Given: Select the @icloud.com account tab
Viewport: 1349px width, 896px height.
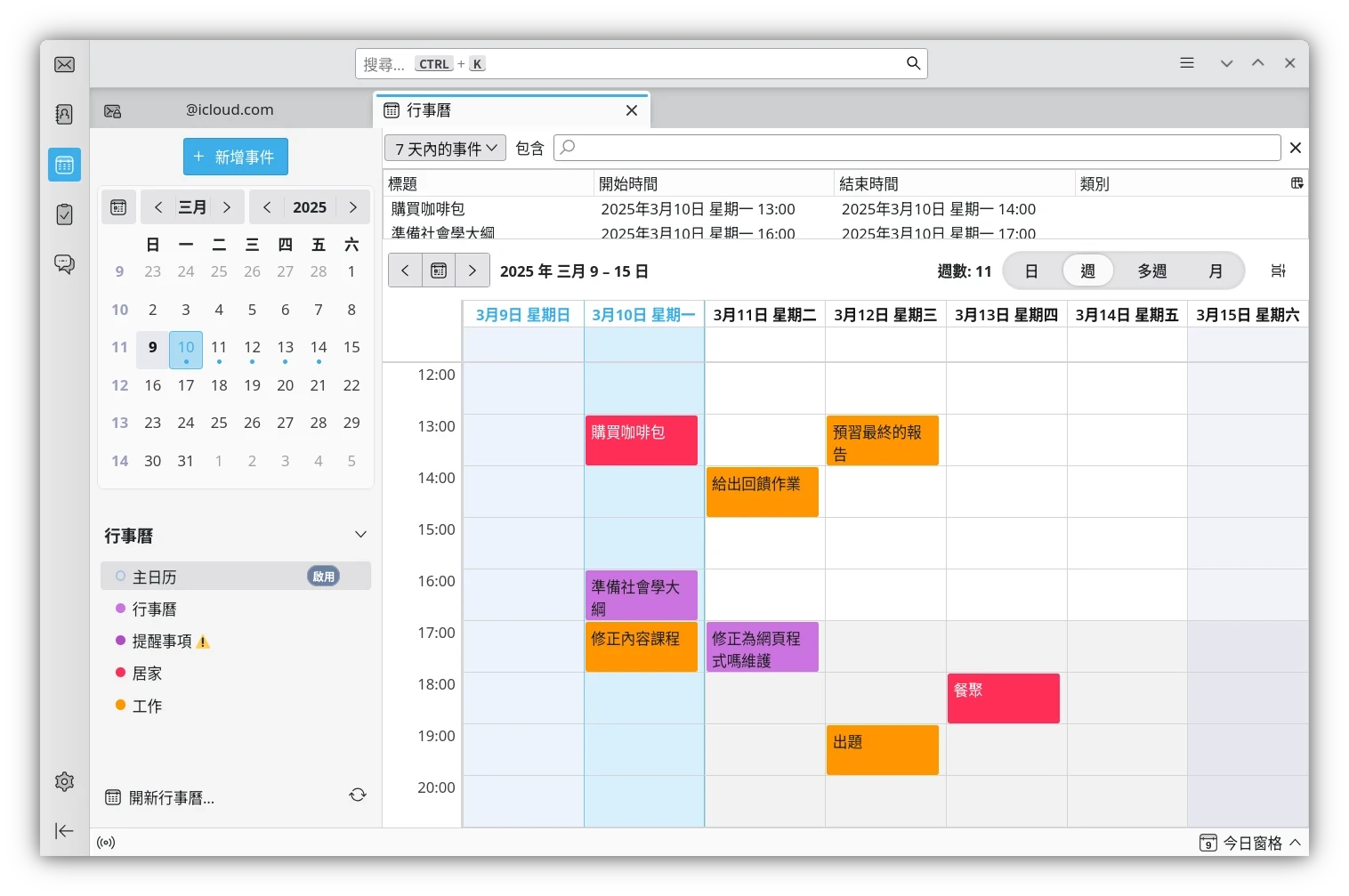Looking at the screenshot, I should (229, 109).
